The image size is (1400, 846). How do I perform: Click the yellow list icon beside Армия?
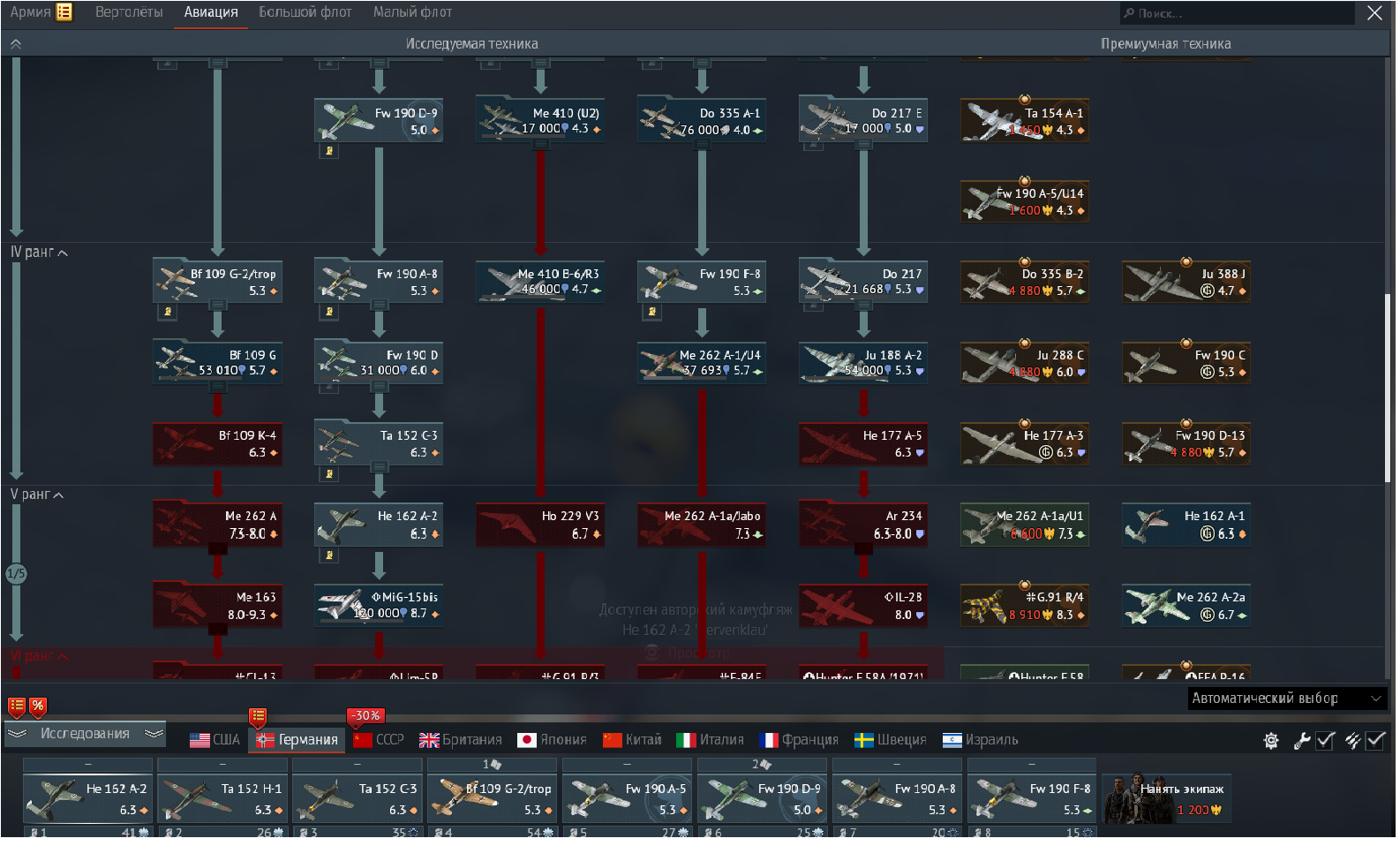coord(64,11)
